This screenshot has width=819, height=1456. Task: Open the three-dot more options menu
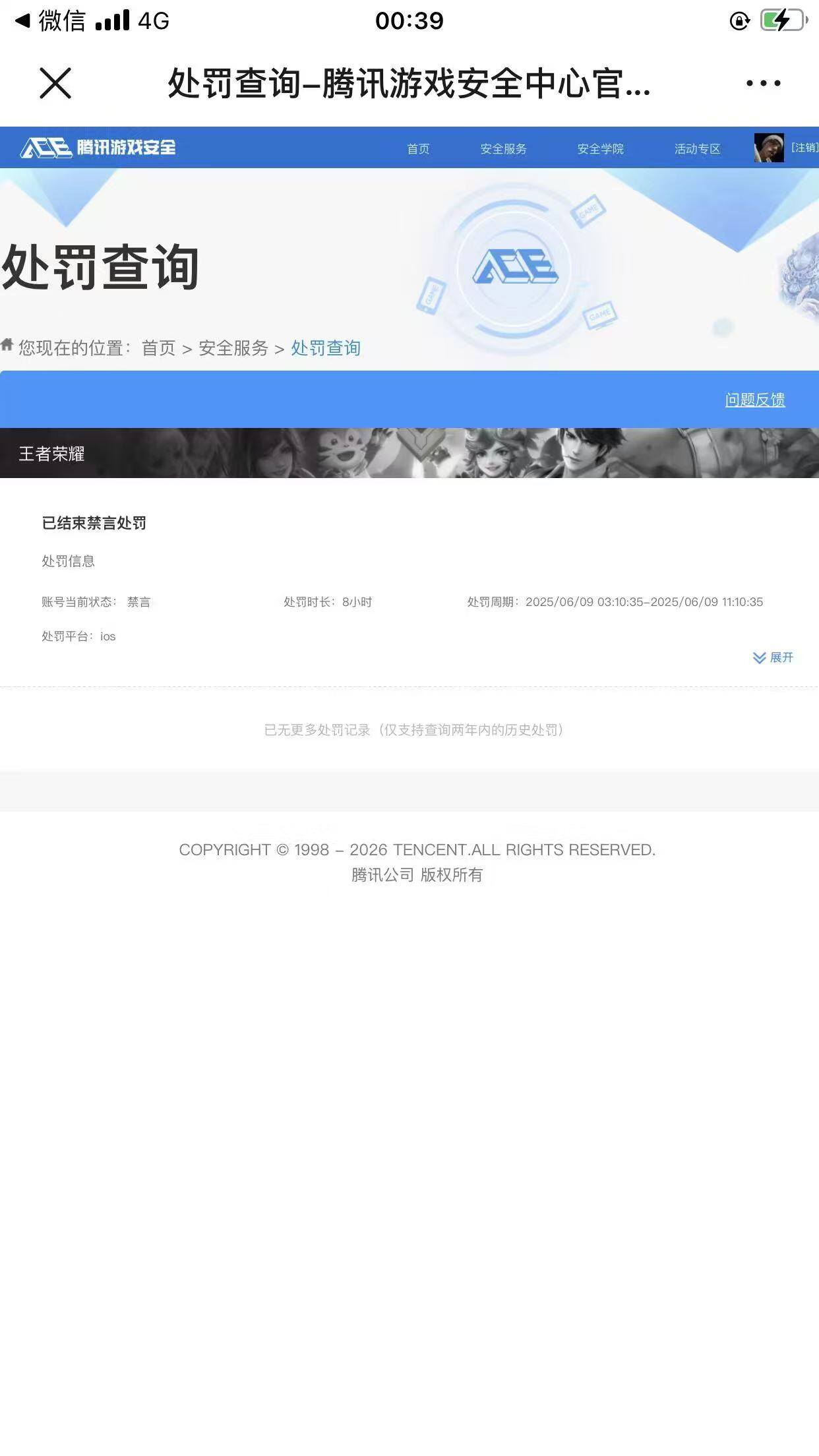(763, 83)
